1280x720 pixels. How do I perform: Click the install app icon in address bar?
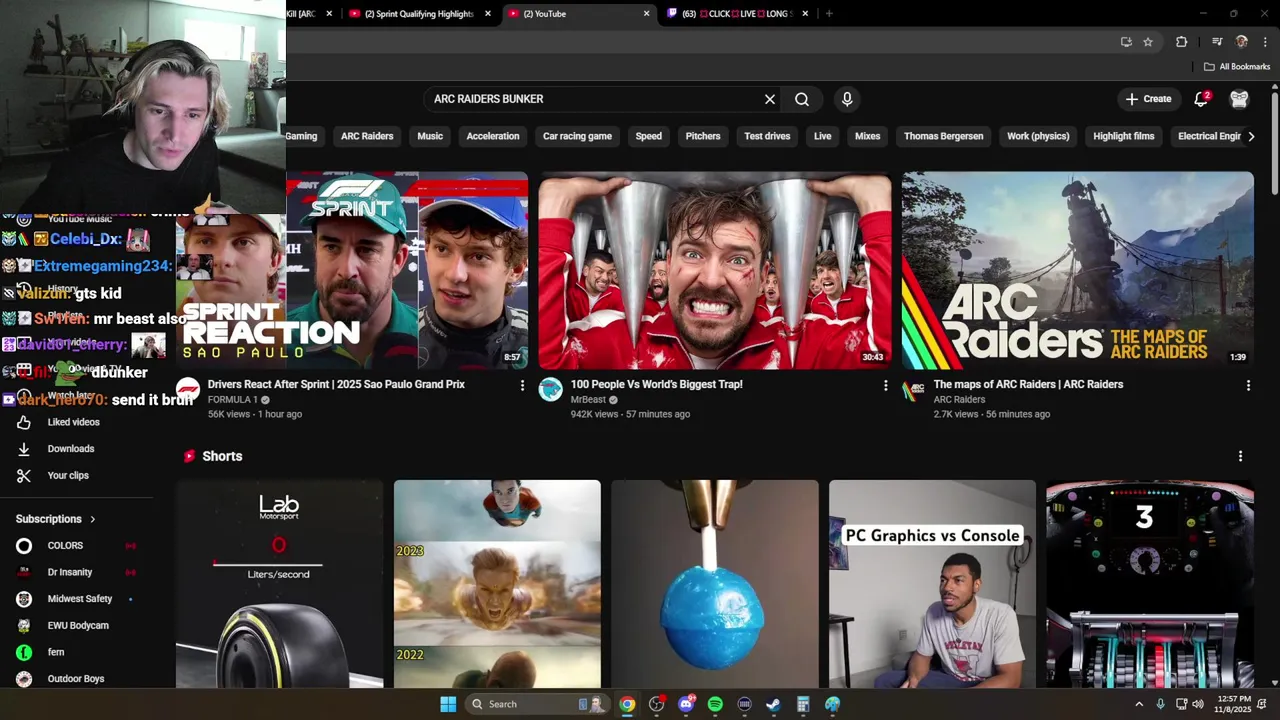[1126, 42]
